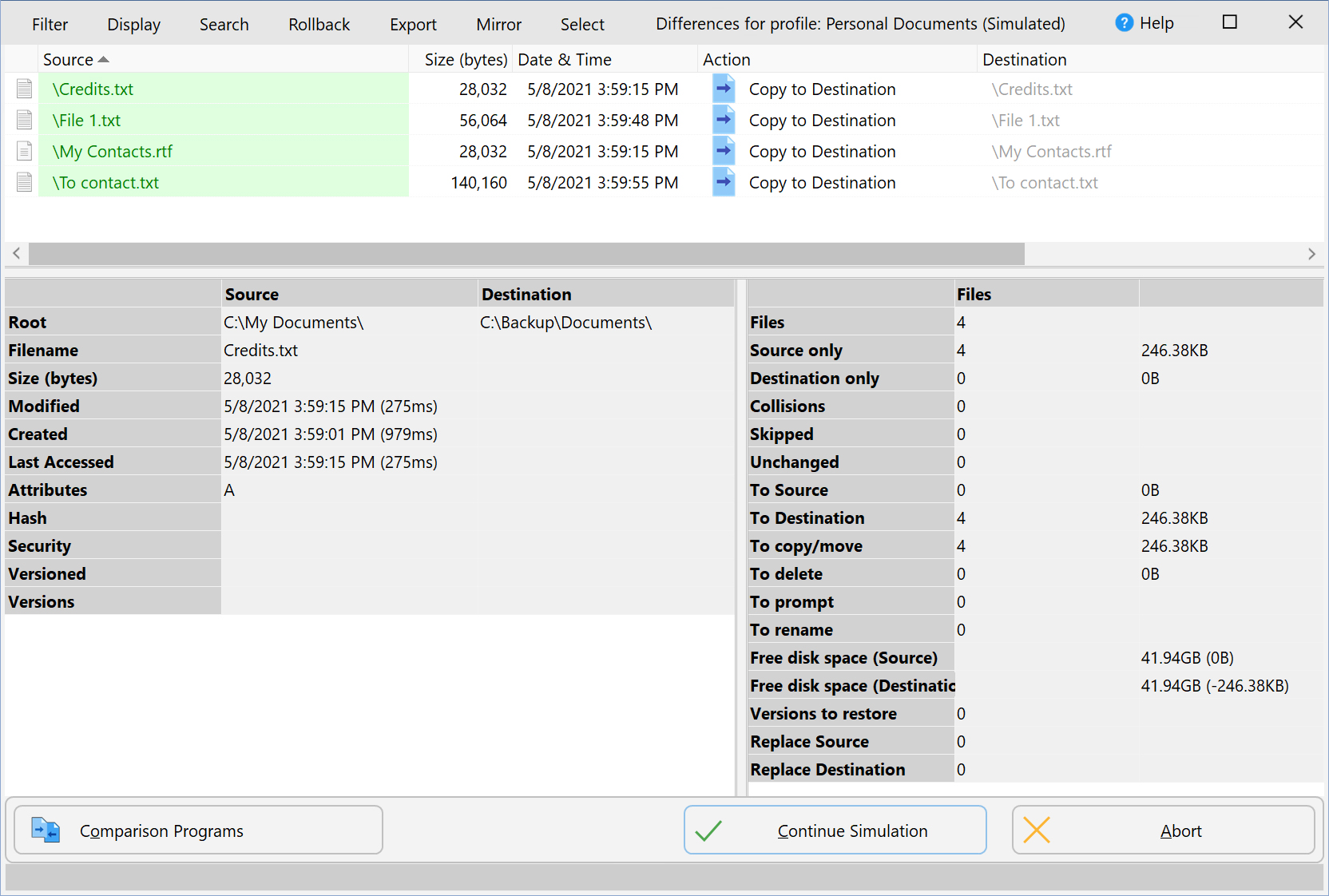Click the copy arrow icon for File 1.txt
This screenshot has width=1329, height=896.
(724, 119)
